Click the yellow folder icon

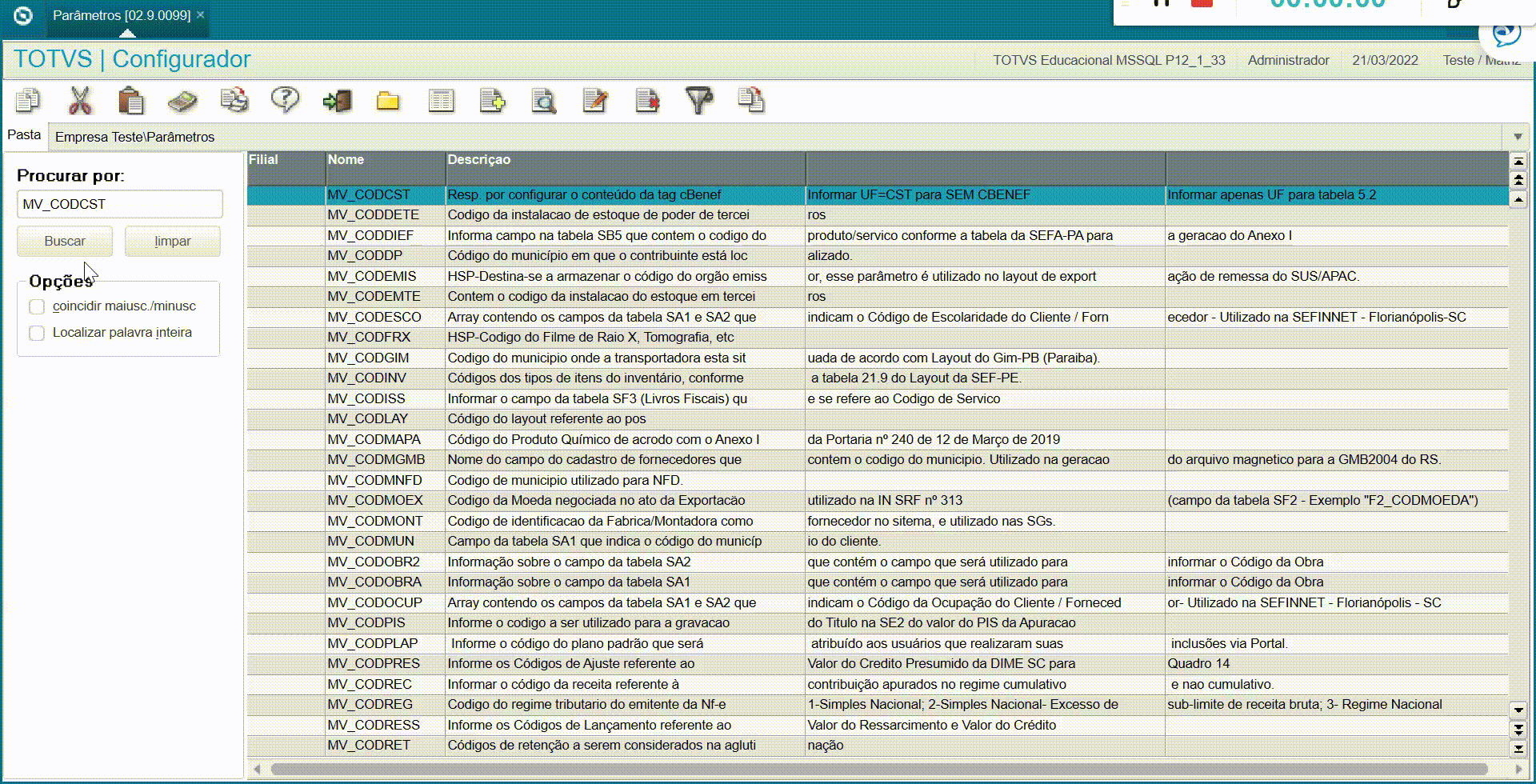tap(388, 101)
